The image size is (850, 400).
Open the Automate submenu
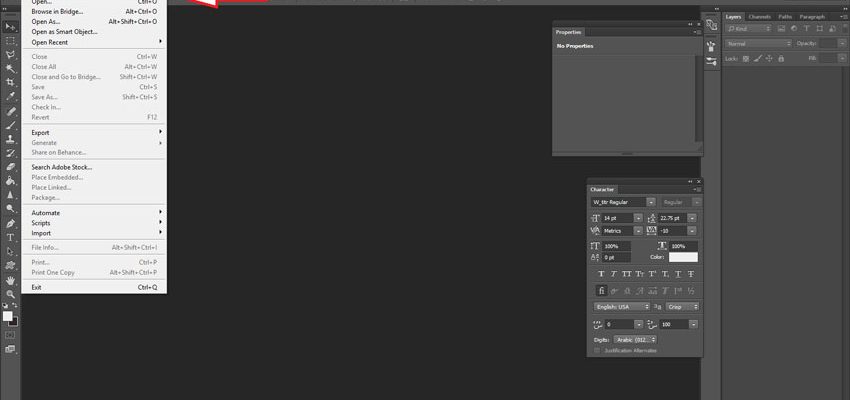(94, 213)
